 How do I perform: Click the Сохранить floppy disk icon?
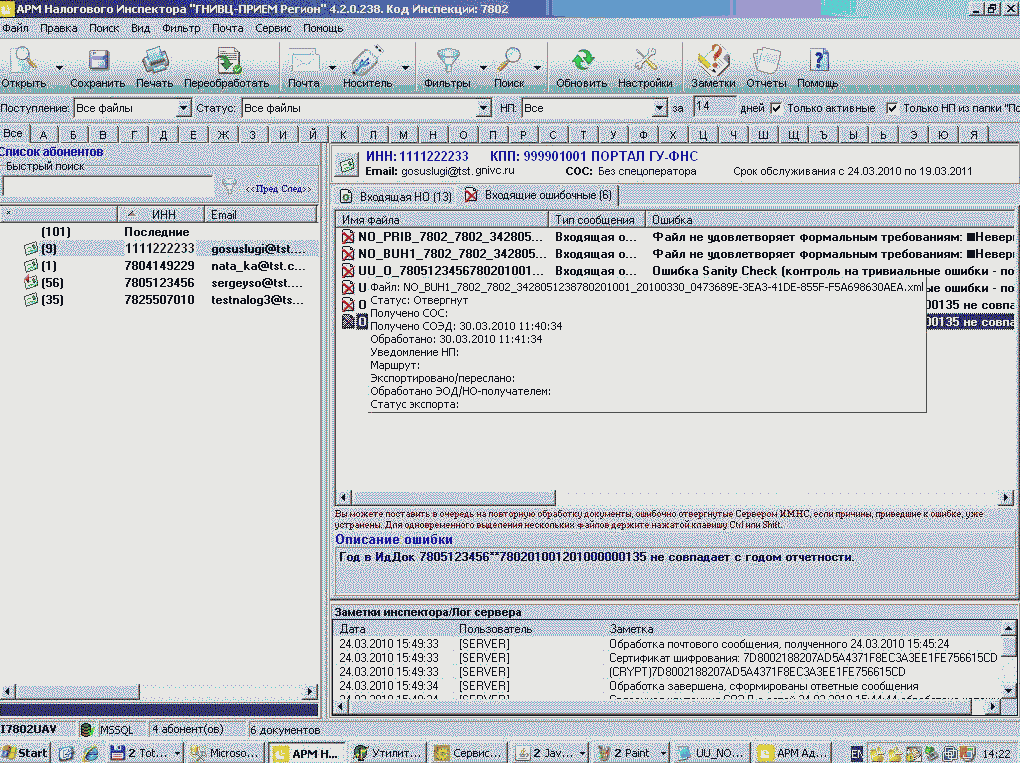tap(97, 62)
